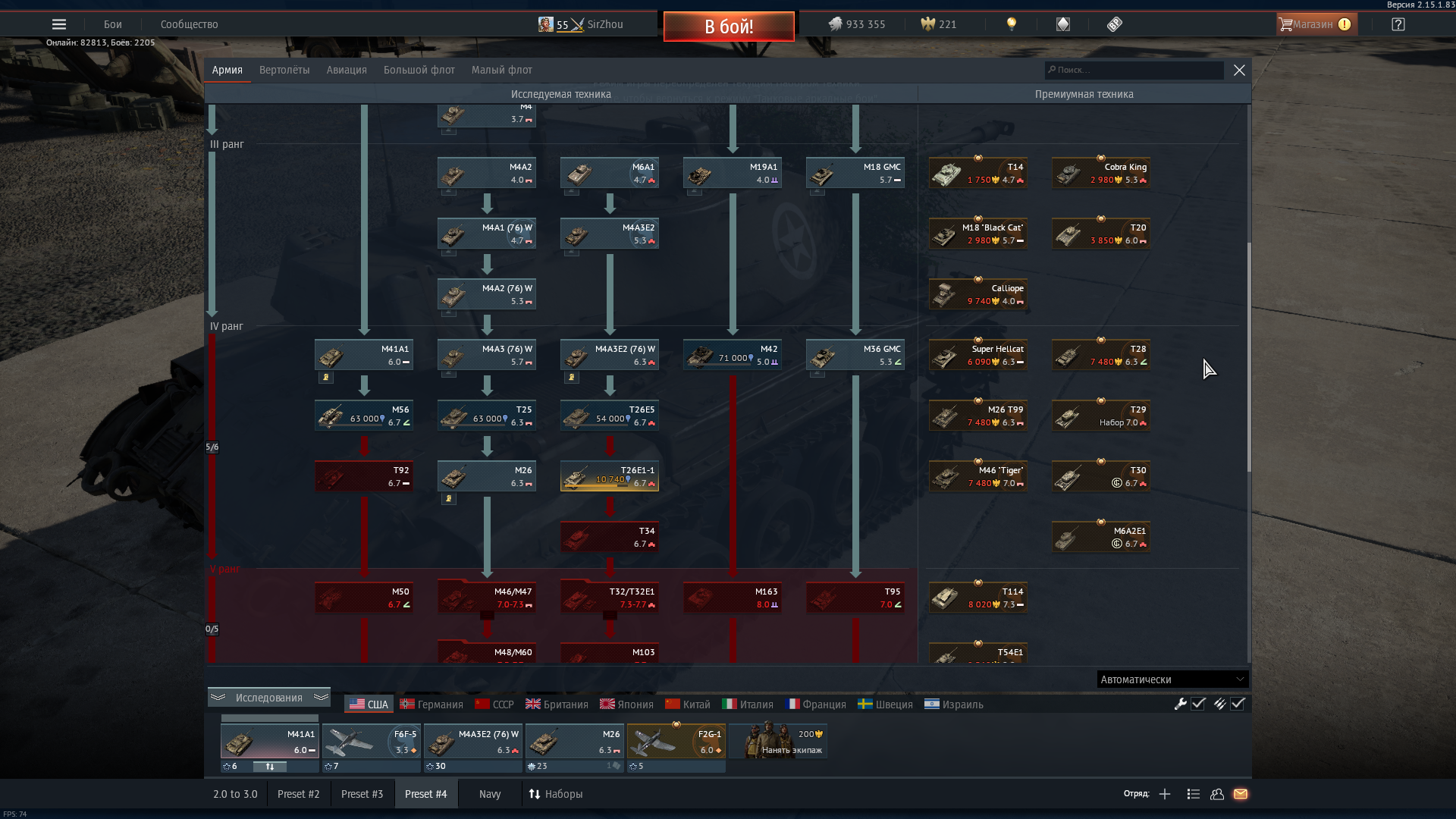Screen dimensions: 1456x819
Task: Switch to Preset #3
Action: 362,794
